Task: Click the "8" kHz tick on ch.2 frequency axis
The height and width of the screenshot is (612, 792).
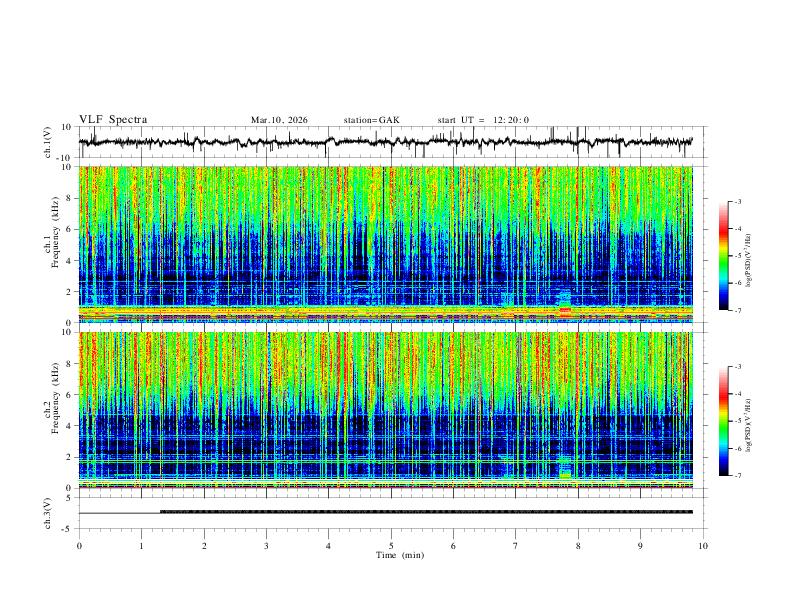Action: pyautogui.click(x=70, y=364)
